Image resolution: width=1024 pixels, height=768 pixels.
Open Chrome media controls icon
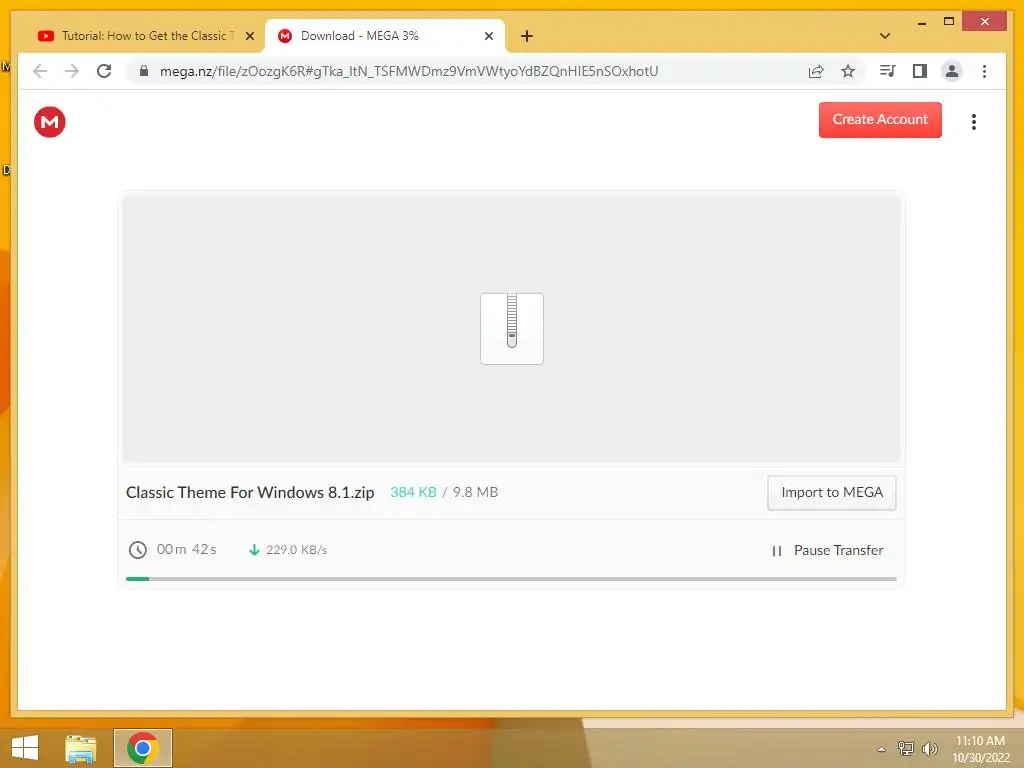[x=887, y=71]
